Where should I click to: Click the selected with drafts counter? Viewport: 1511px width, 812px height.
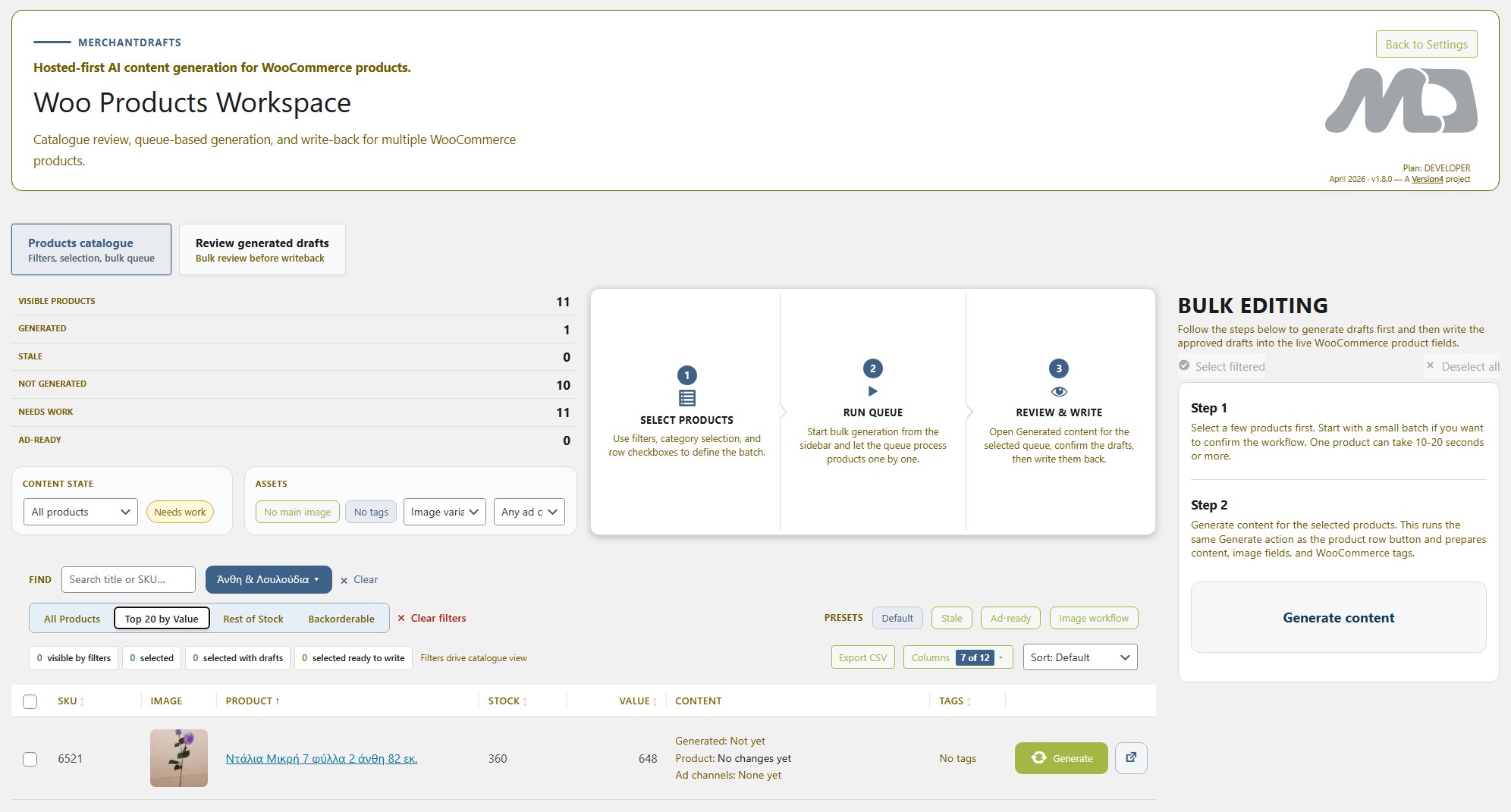click(237, 657)
